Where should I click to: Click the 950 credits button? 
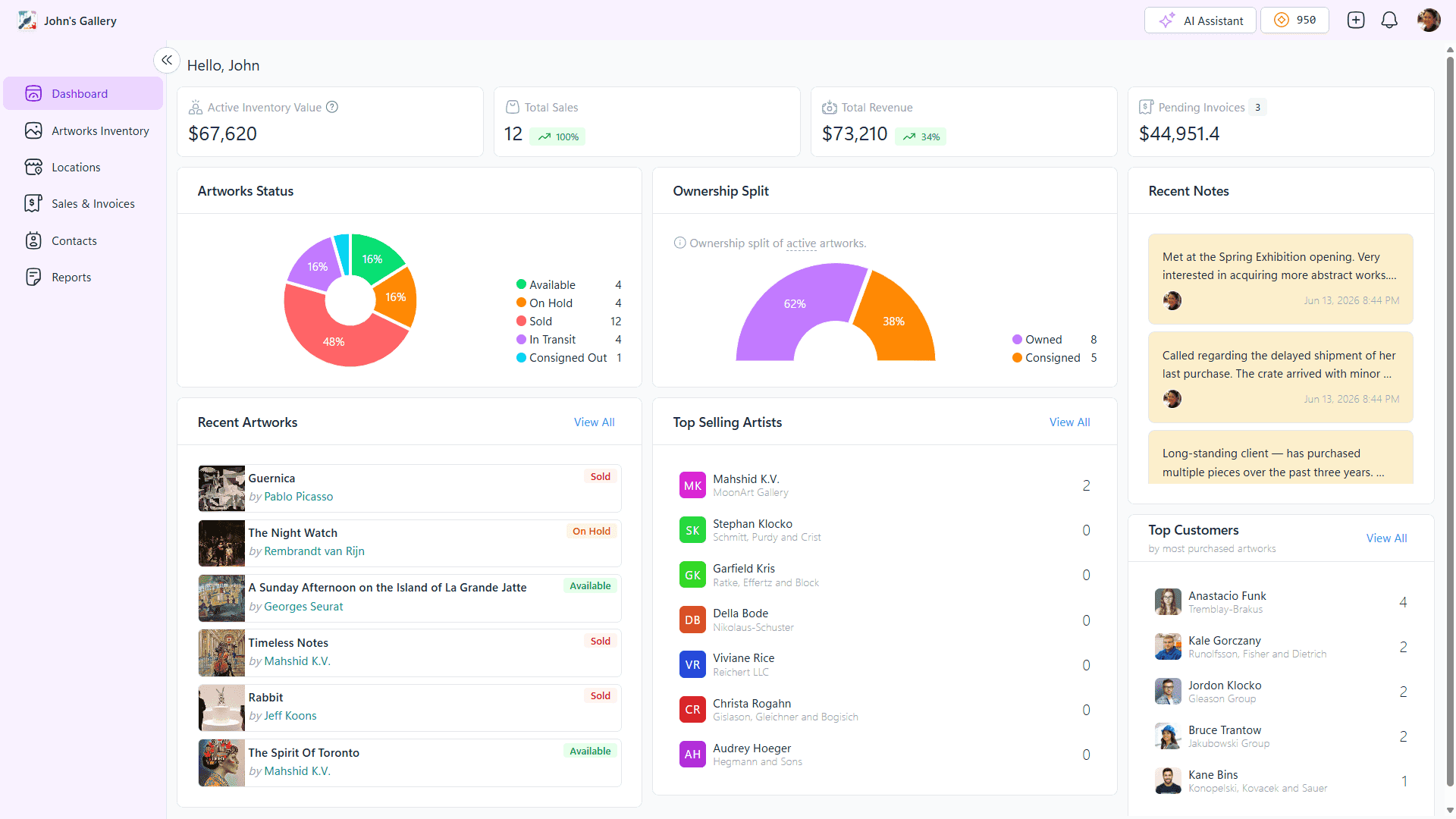pyautogui.click(x=1294, y=20)
